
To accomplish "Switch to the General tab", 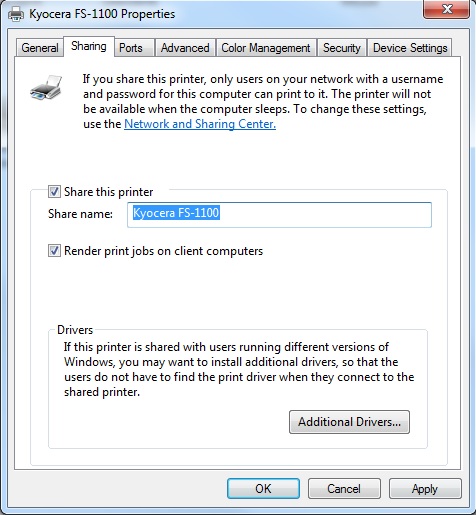I will [40, 48].
